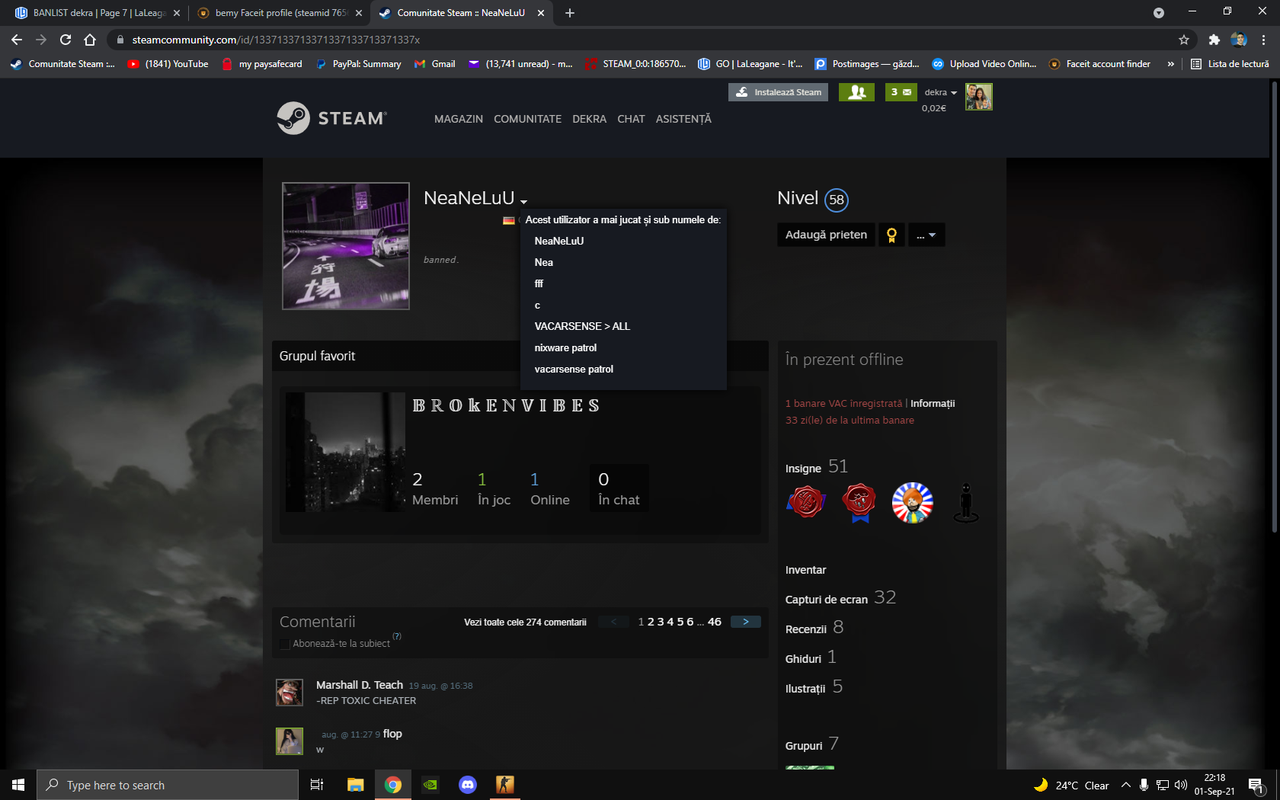Go to CHAT in Steam navigation
The height and width of the screenshot is (800, 1280).
(631, 119)
